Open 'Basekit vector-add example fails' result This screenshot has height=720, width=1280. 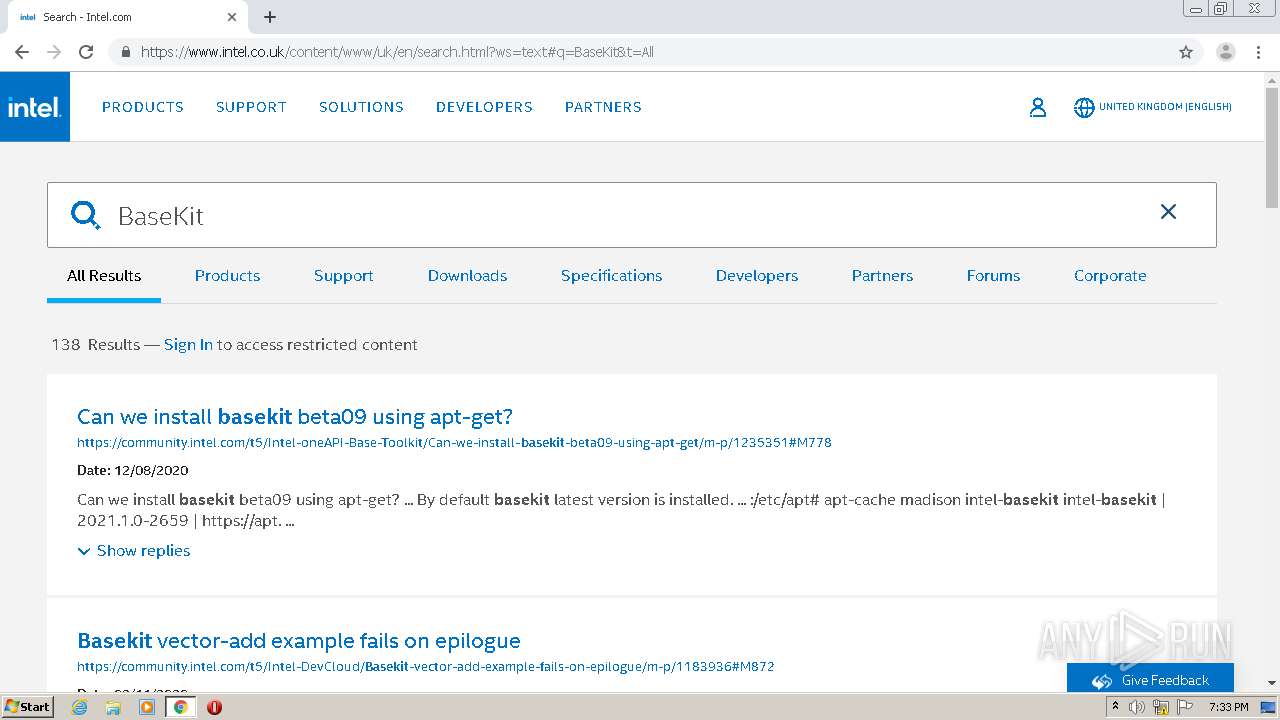click(x=299, y=641)
